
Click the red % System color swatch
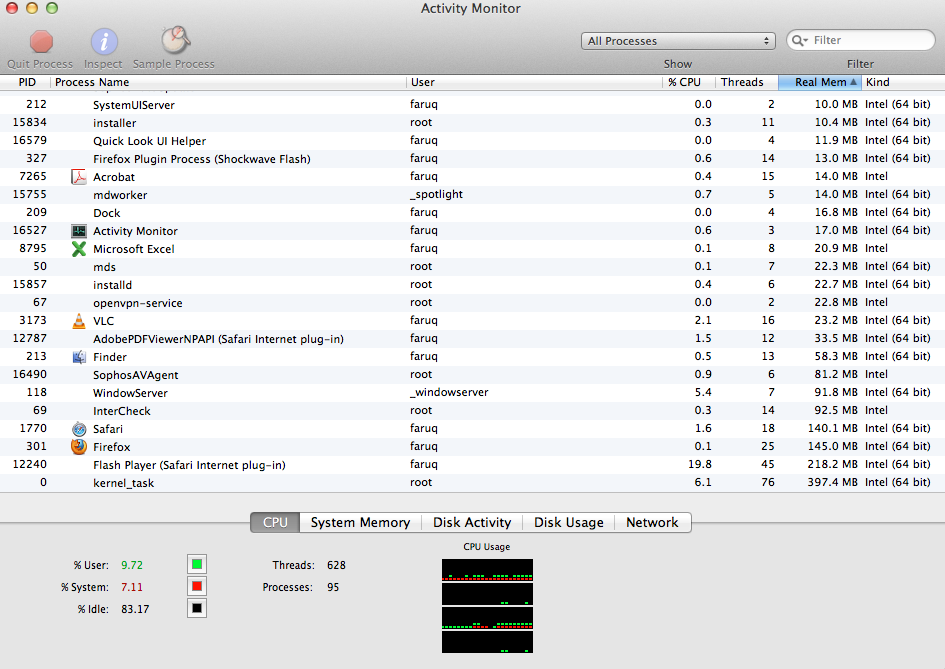coord(197,586)
